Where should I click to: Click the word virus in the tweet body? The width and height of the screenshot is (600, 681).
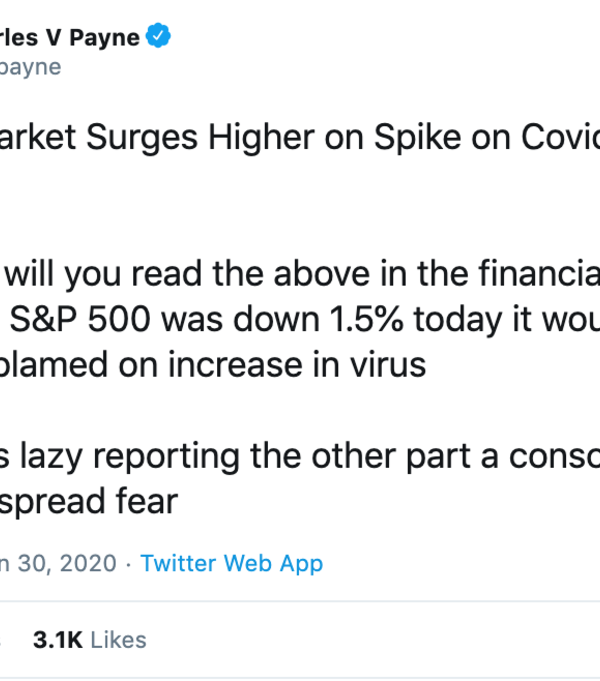click(x=386, y=366)
